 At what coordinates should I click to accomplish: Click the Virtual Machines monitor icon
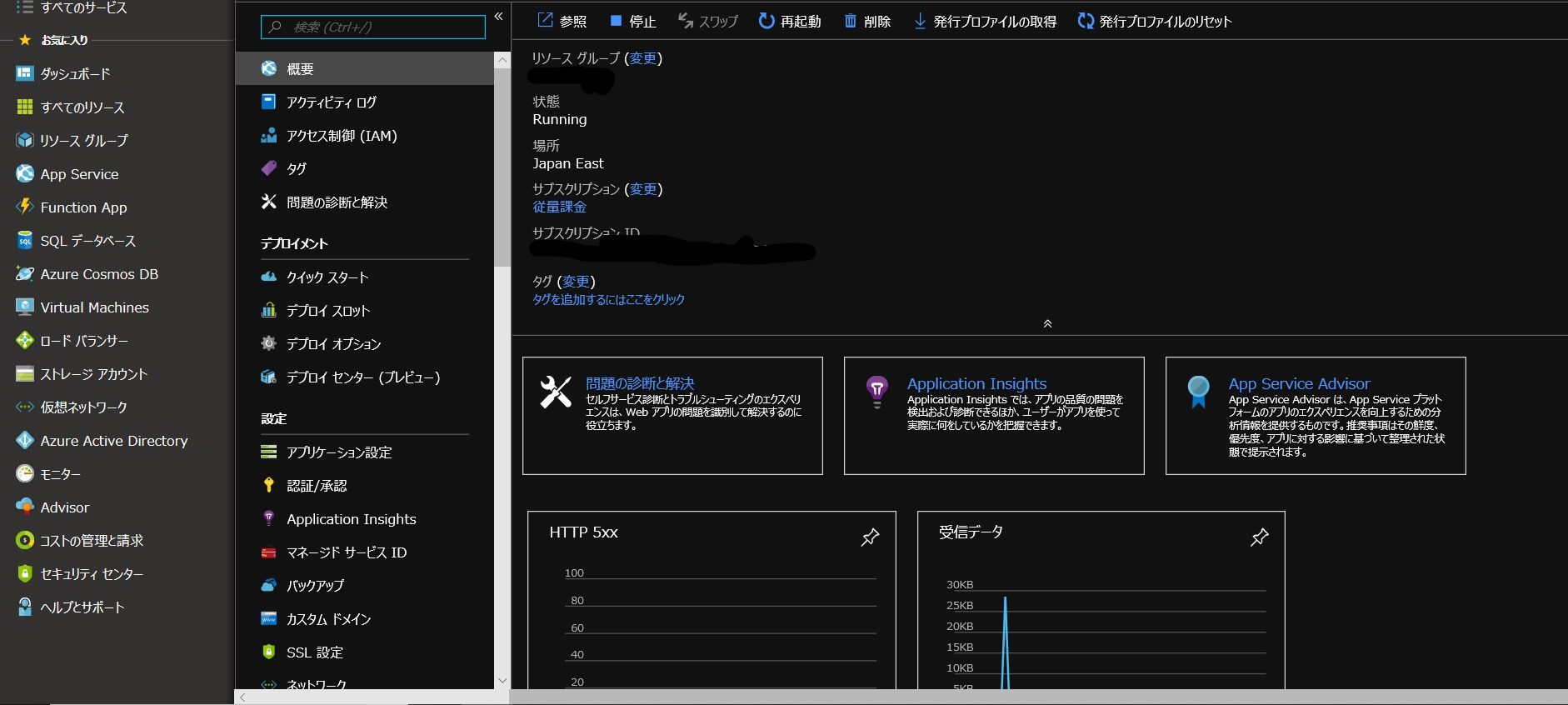[25, 307]
